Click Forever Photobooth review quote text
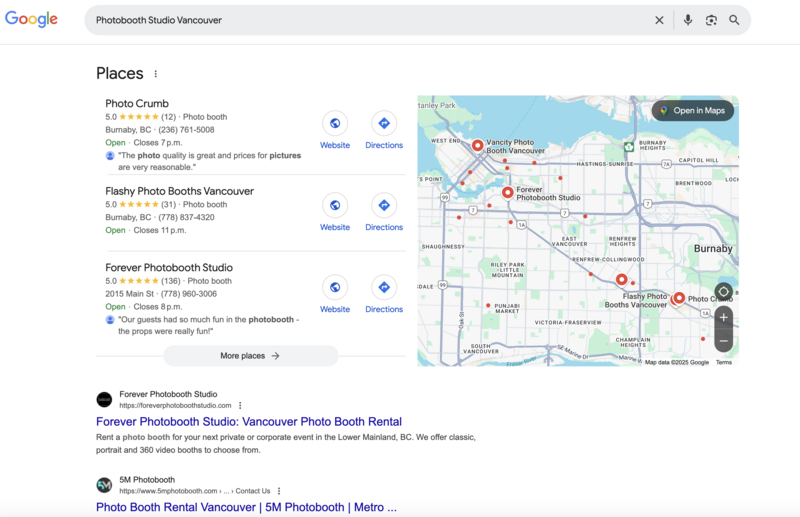The height and width of the screenshot is (517, 800). click(x=208, y=325)
